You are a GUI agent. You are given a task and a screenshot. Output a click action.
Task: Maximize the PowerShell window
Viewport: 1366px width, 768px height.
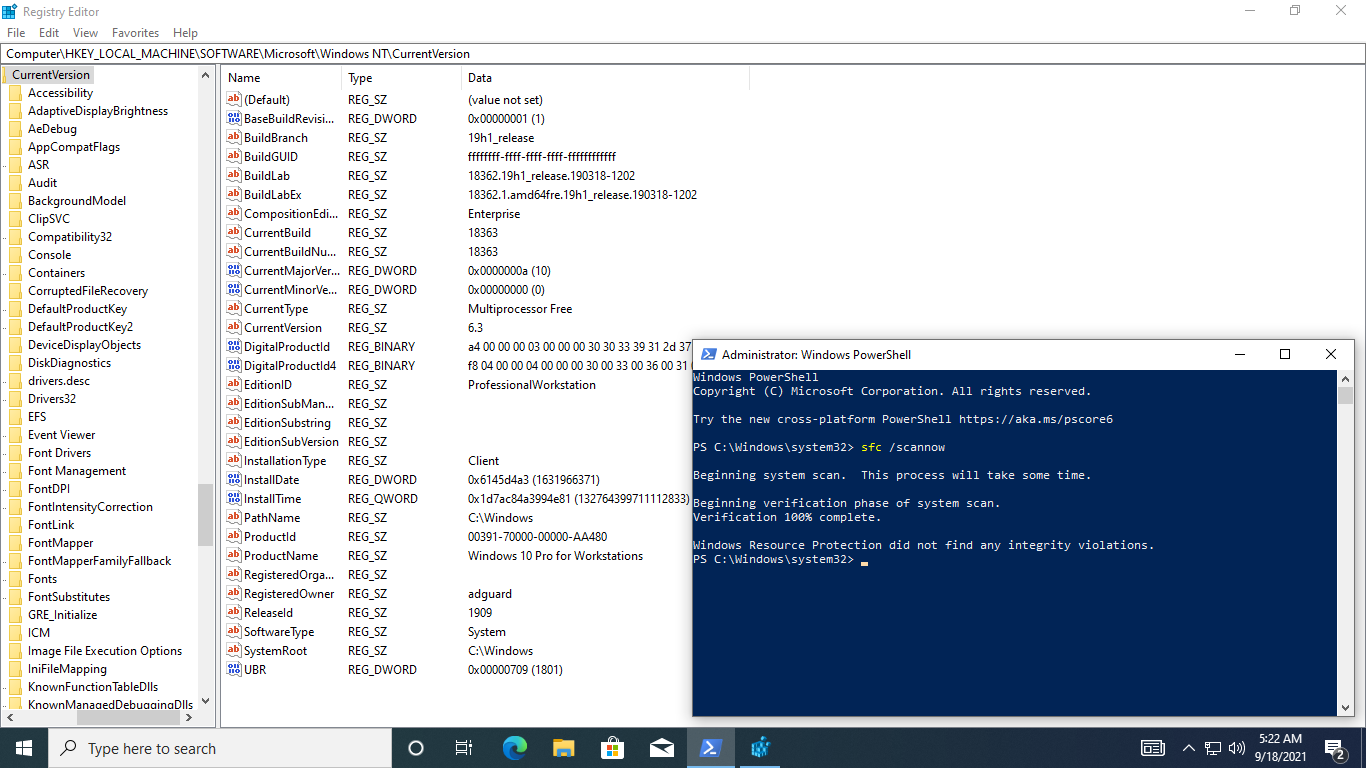[x=1285, y=354]
